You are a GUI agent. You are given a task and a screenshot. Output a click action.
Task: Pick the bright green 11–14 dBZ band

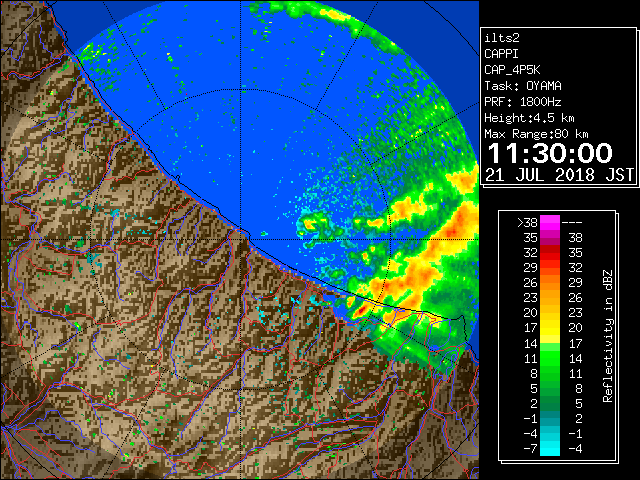[x=550, y=358]
